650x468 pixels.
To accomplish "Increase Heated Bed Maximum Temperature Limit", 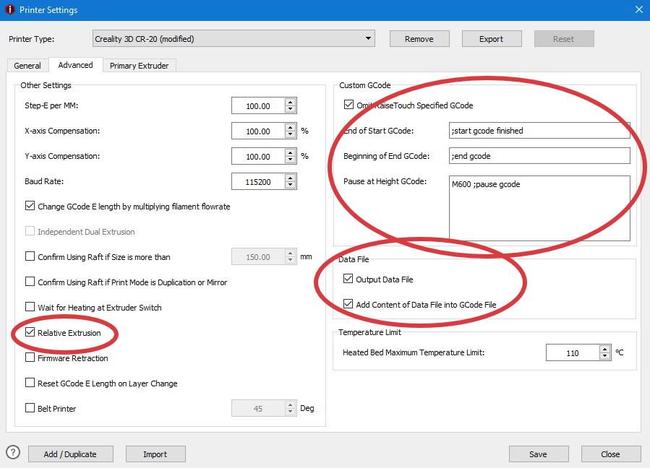I will [604, 348].
